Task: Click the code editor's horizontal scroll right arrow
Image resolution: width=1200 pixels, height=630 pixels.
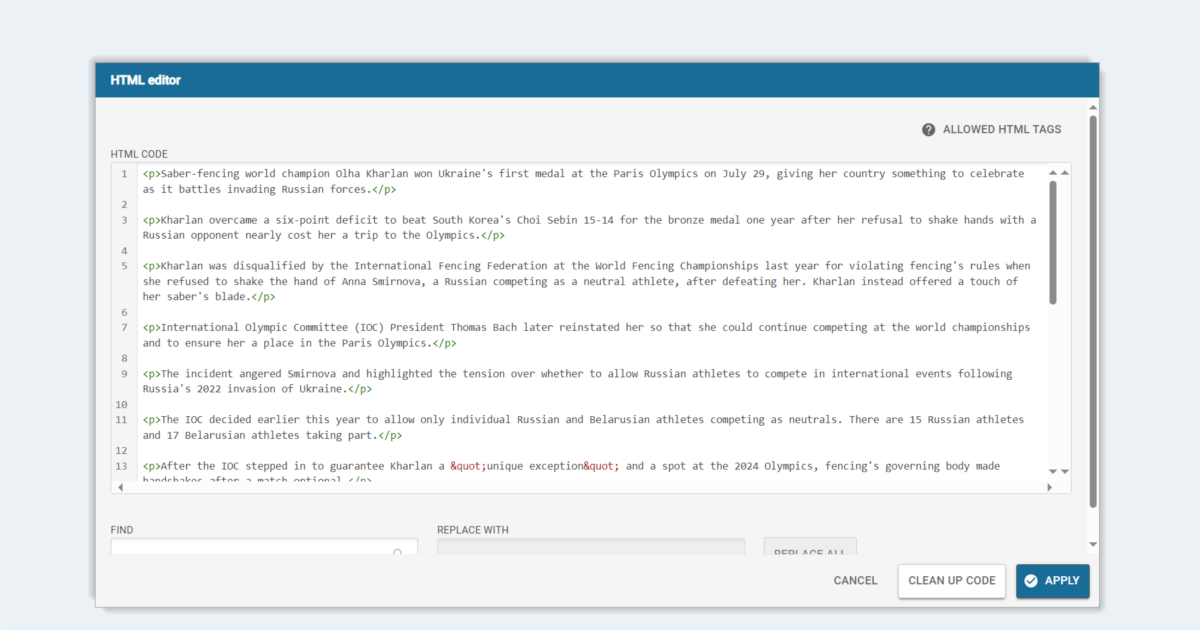Action: coord(1050,487)
